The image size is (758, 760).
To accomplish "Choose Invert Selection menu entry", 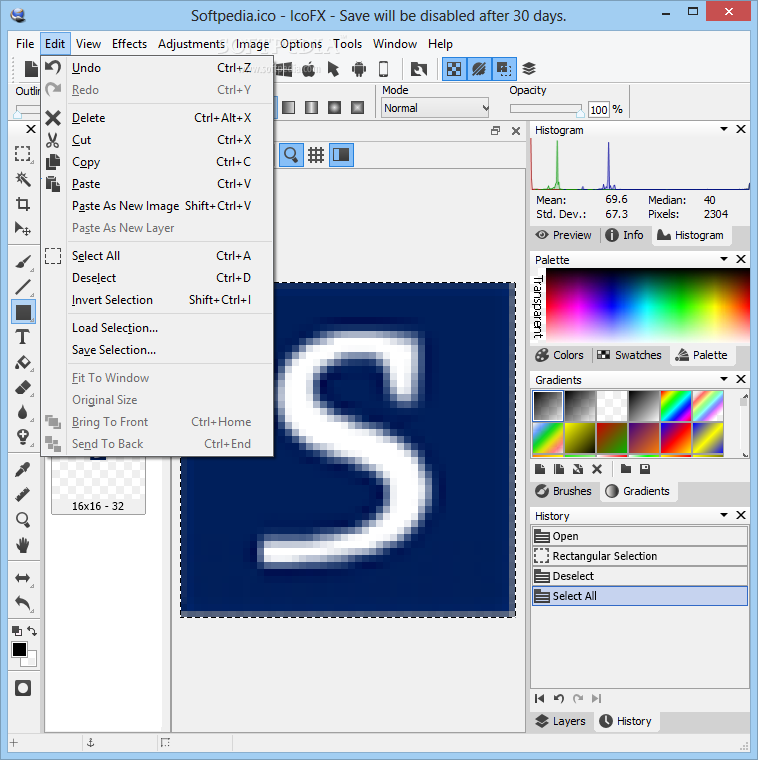I will click(158, 300).
